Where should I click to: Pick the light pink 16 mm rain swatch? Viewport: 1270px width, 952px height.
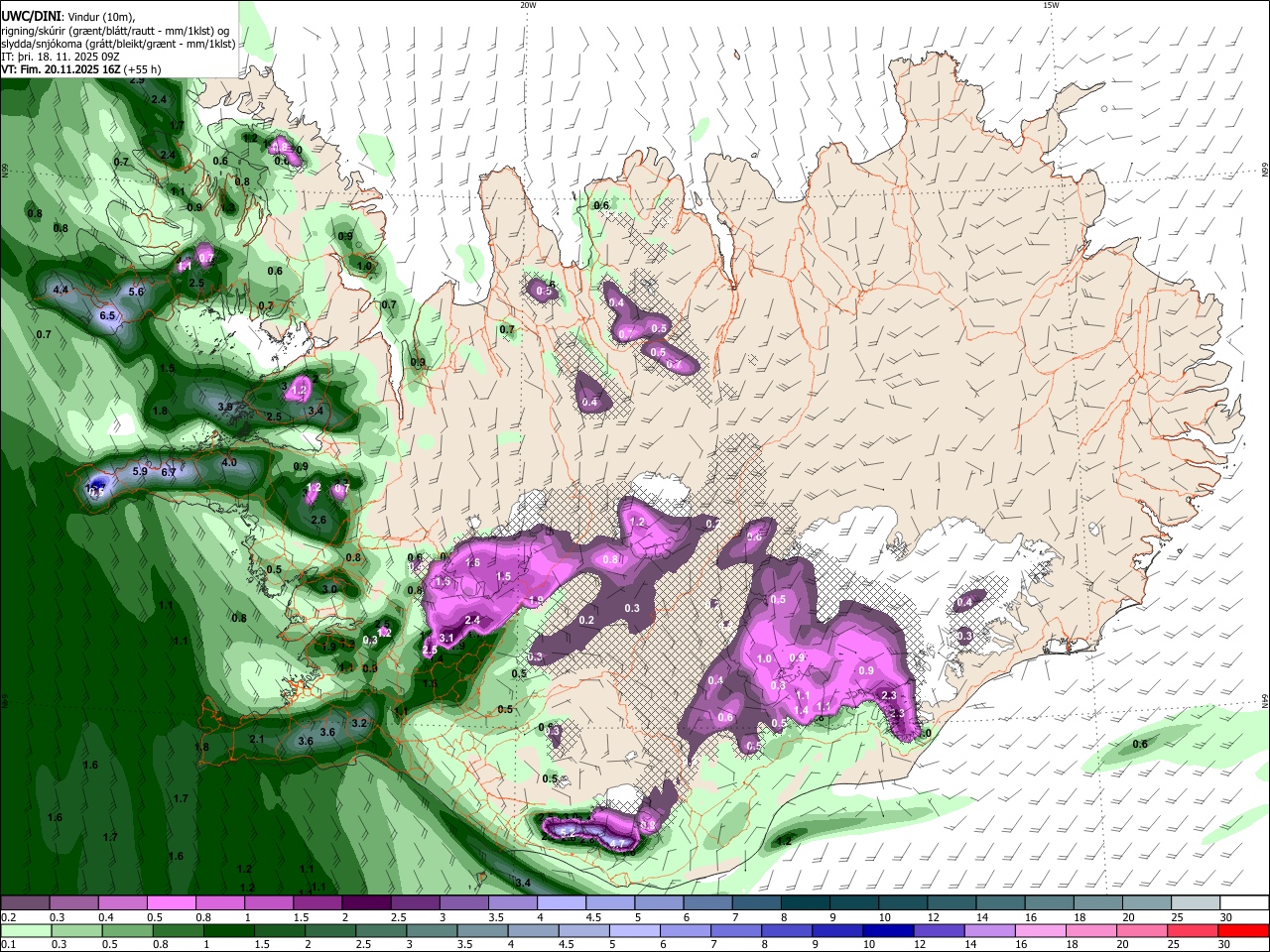pos(1041,931)
